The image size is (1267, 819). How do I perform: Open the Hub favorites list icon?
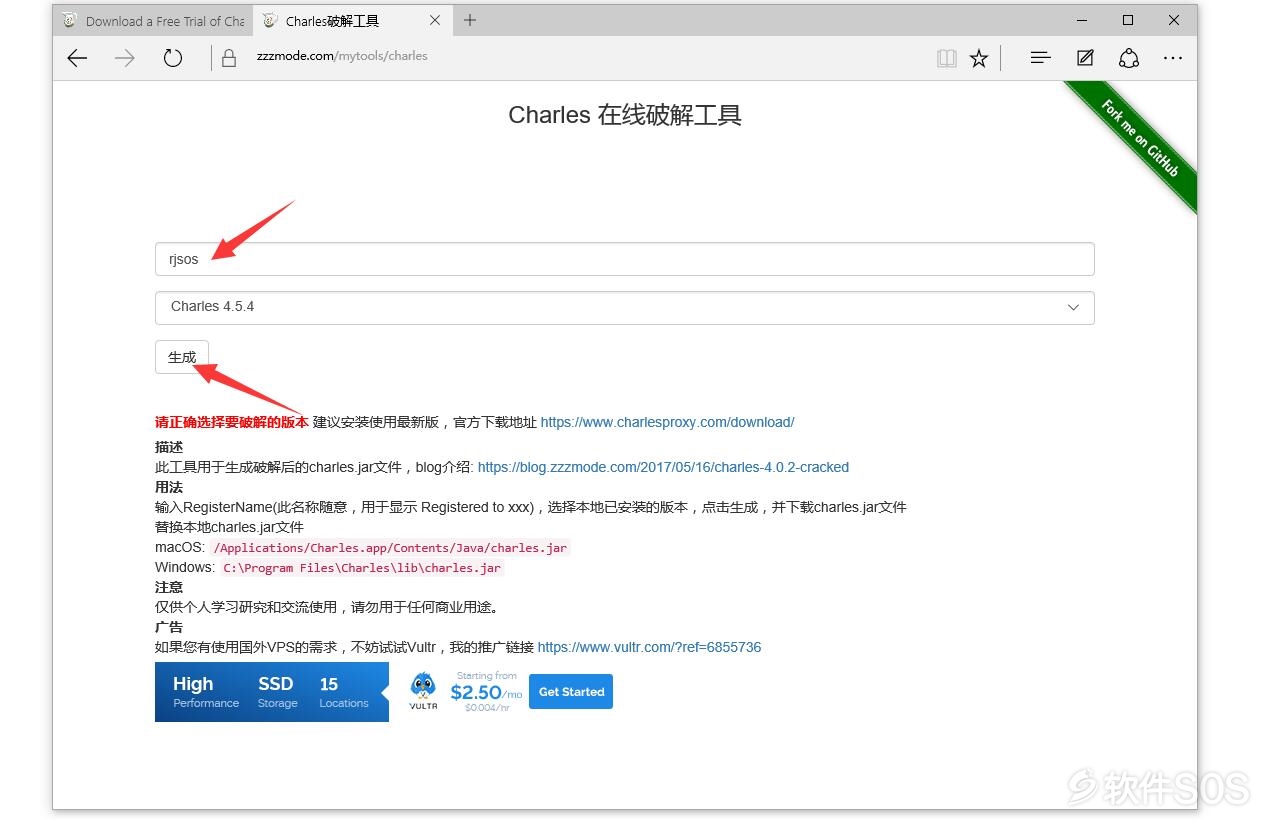click(1040, 58)
